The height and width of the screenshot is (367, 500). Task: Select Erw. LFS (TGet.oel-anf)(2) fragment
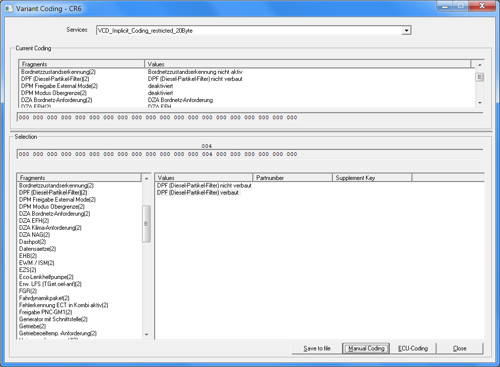pos(50,284)
